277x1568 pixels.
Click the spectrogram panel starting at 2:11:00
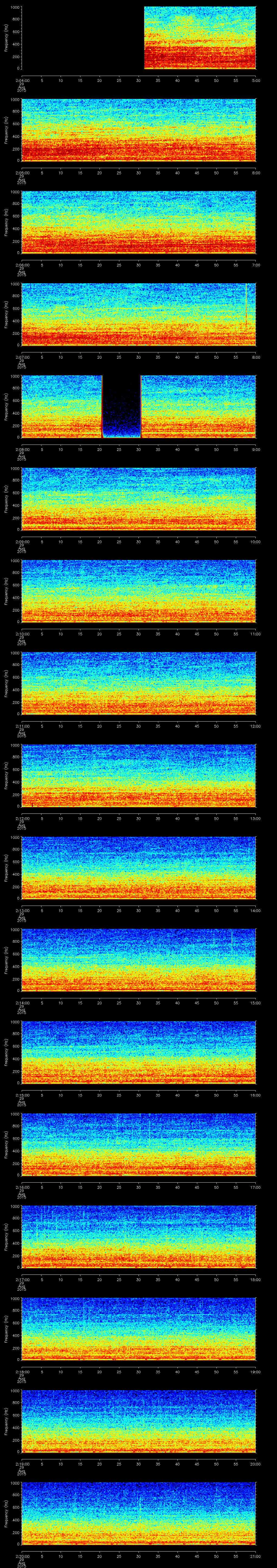[139, 683]
